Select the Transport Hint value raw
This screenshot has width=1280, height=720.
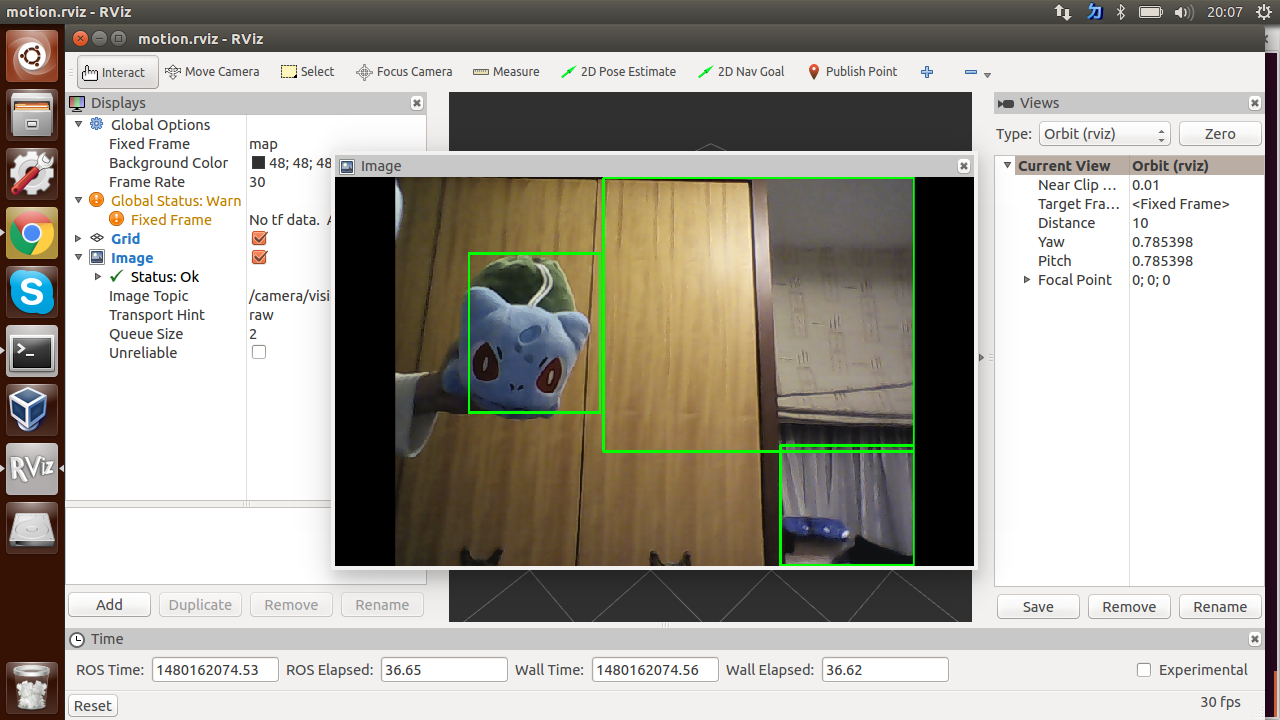pos(261,315)
